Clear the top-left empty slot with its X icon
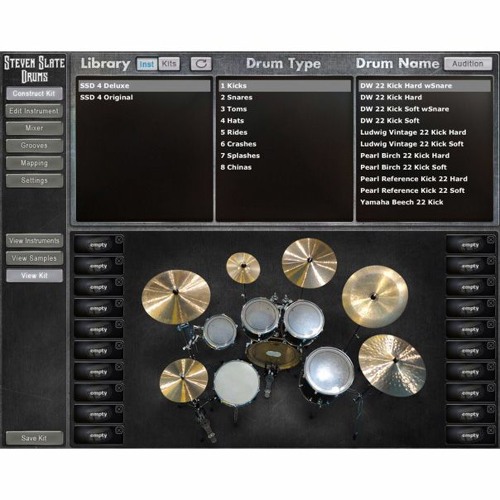This screenshot has width=500, height=500. tap(119, 239)
